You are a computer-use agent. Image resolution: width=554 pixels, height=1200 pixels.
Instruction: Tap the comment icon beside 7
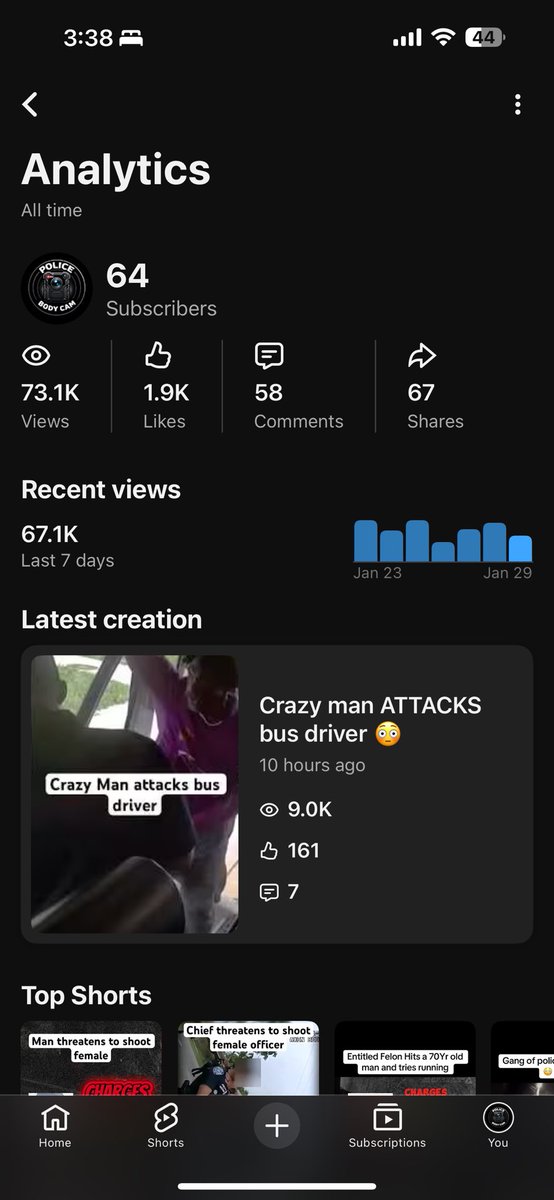(x=268, y=892)
